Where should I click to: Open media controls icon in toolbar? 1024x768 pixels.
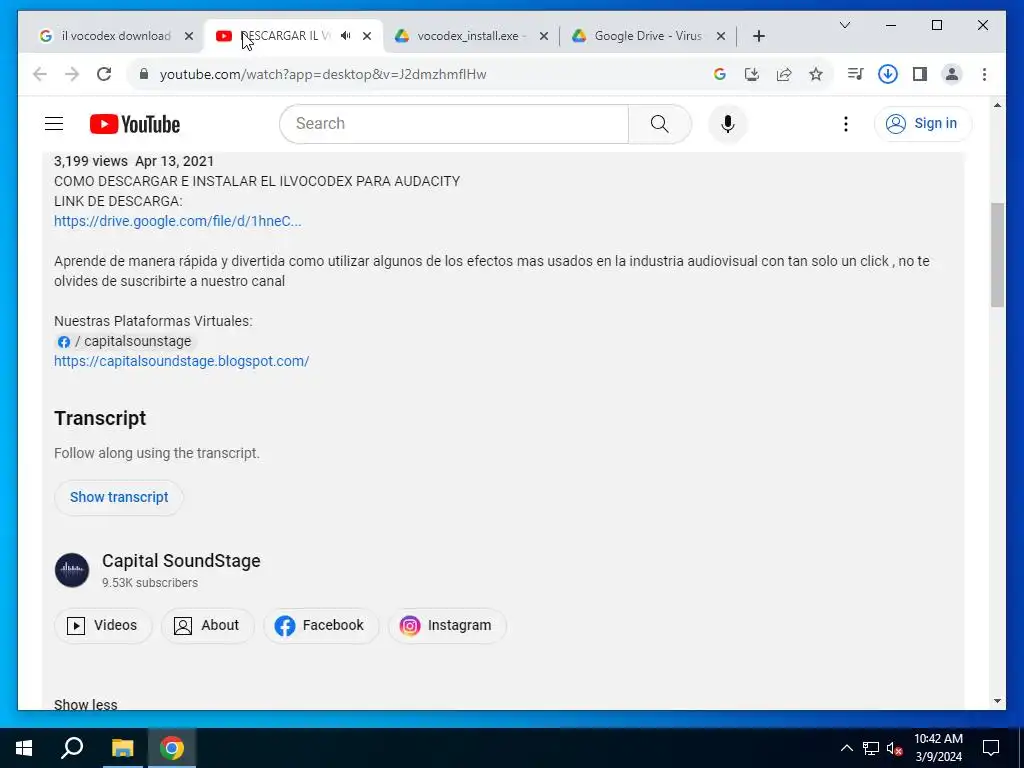[x=855, y=74]
